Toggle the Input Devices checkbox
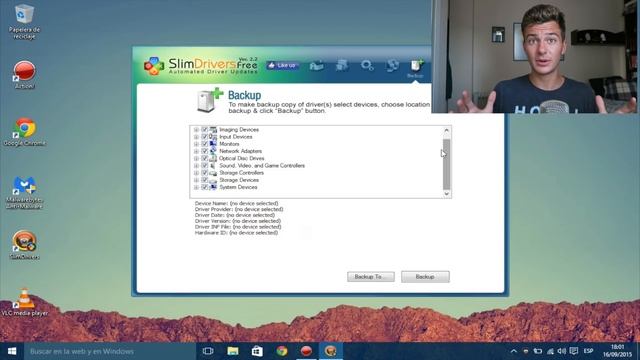 pyautogui.click(x=205, y=137)
